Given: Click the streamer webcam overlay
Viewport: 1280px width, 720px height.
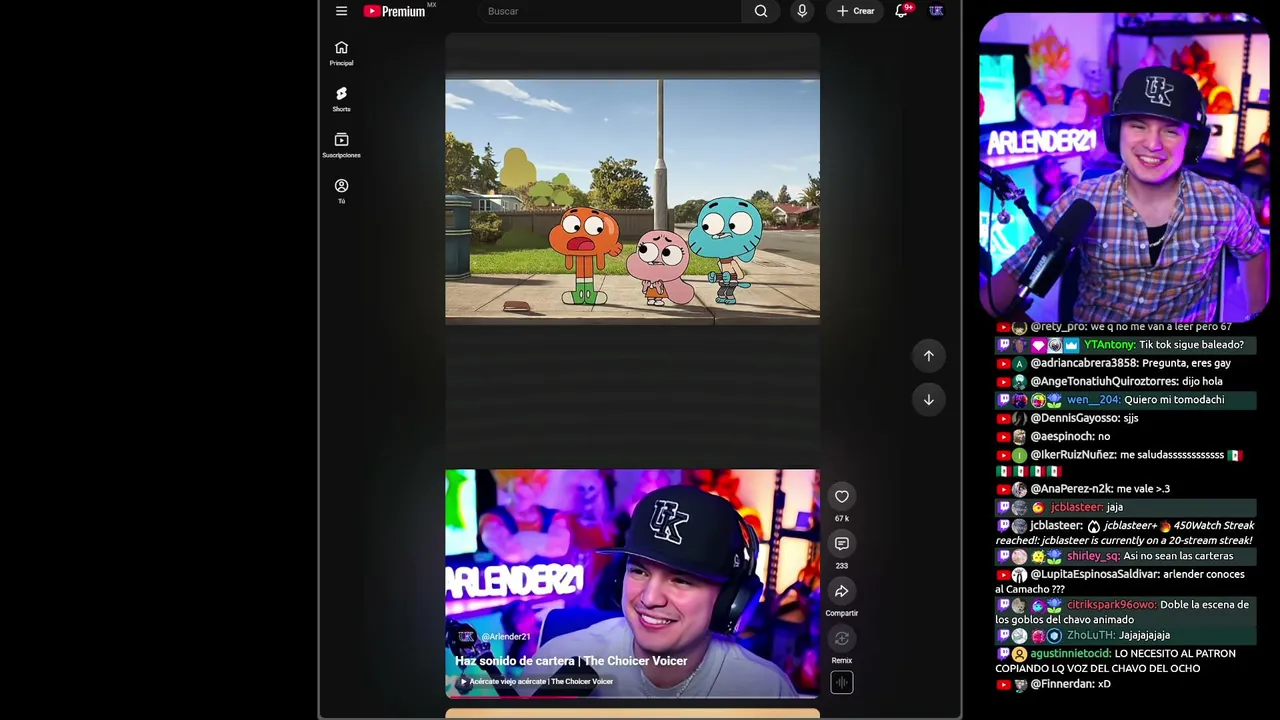Looking at the screenshot, I should pyautogui.click(x=1124, y=167).
